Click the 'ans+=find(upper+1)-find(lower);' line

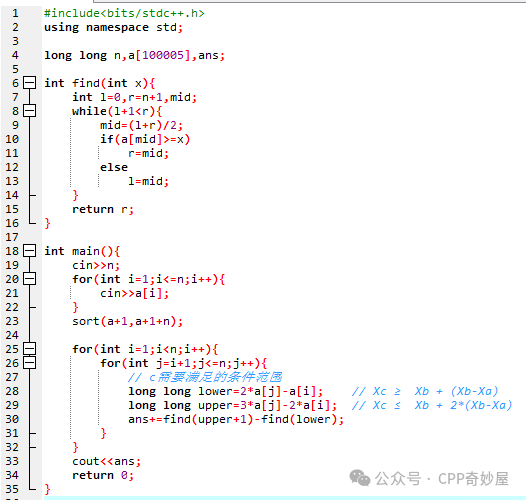(x=236, y=419)
